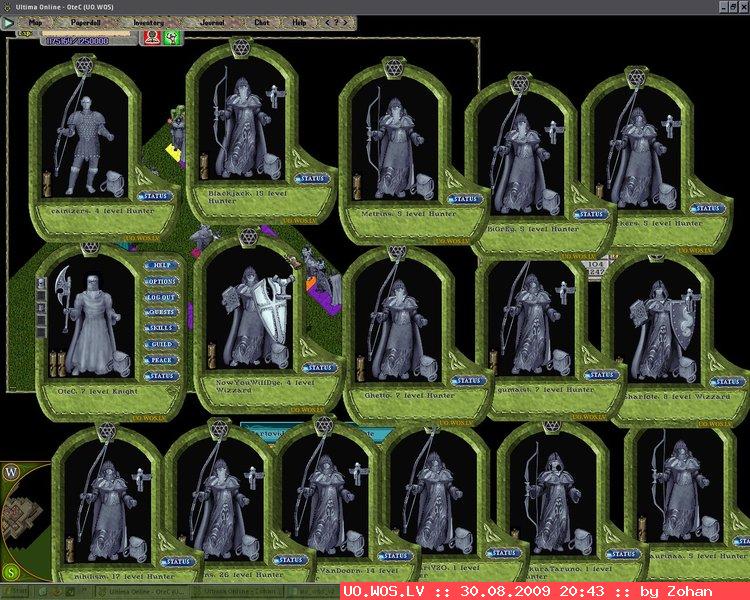Collapse the toolbar with the green triangle

coord(8,22)
